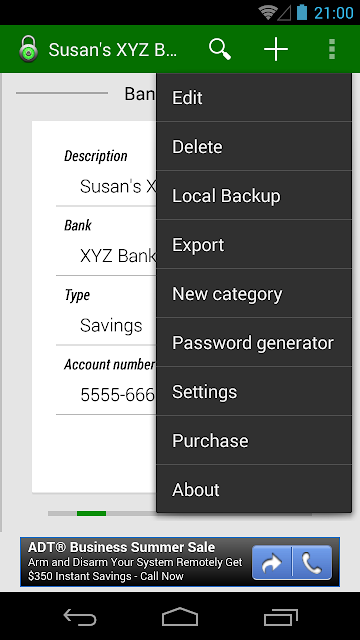Open Settings from the menu
The width and height of the screenshot is (360, 640).
coord(254,391)
